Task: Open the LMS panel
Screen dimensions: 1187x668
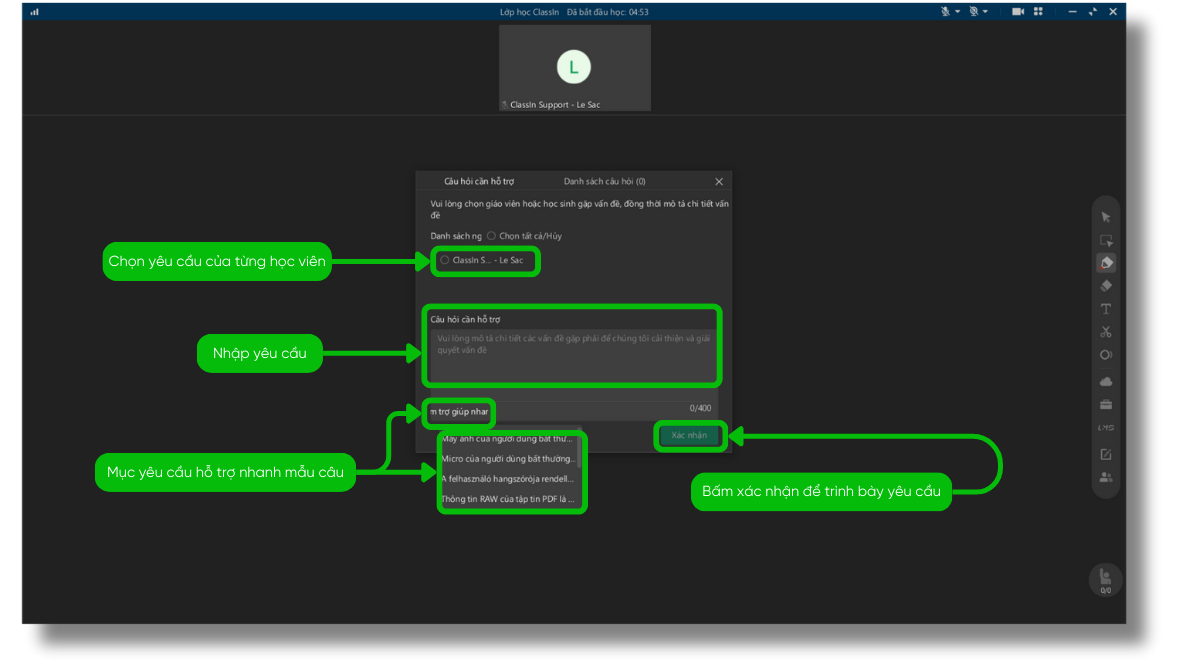Action: click(1105, 428)
